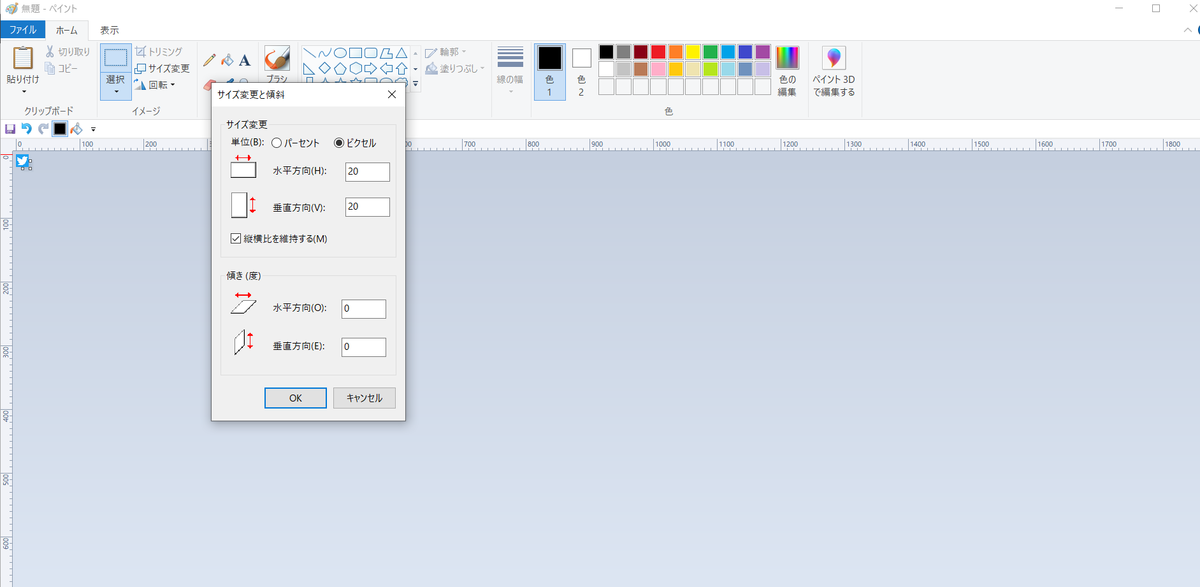Image resolution: width=1200 pixels, height=587 pixels.
Task: Click the Crop (トリミング) button
Action: coord(158,51)
